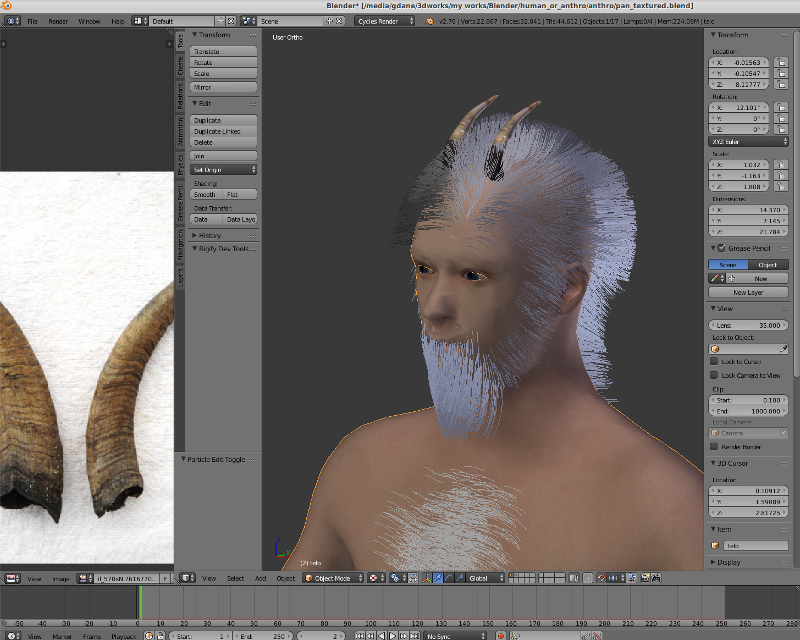This screenshot has height=640, width=800.
Task: Open the Cycles Render engine dropdown
Action: click(385, 20)
